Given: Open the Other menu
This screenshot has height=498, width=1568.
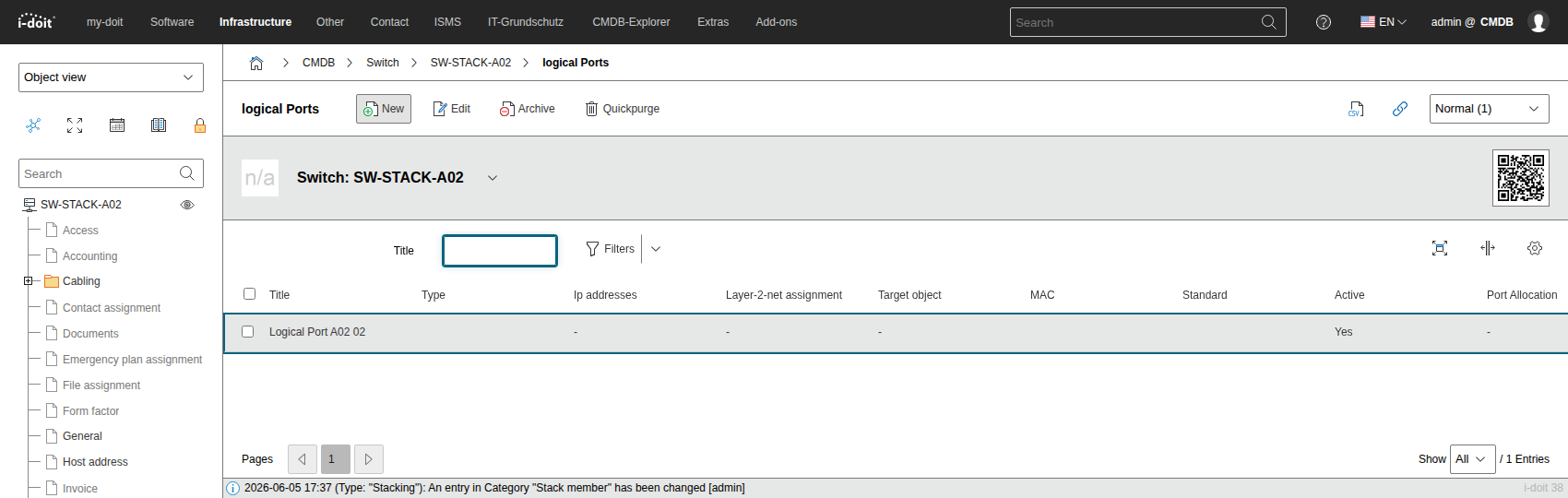Looking at the screenshot, I should 330,22.
